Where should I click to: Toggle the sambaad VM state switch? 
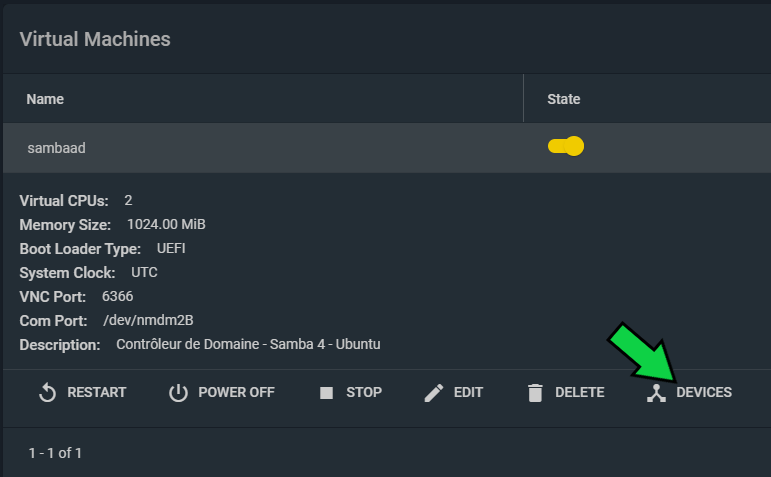pos(566,146)
